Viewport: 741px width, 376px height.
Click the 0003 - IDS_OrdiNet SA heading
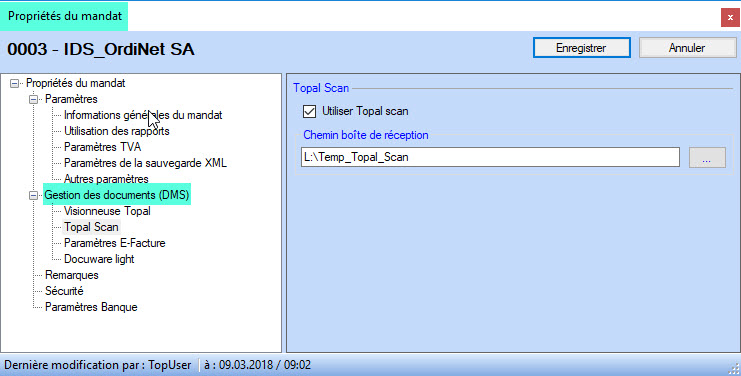[x=101, y=49]
